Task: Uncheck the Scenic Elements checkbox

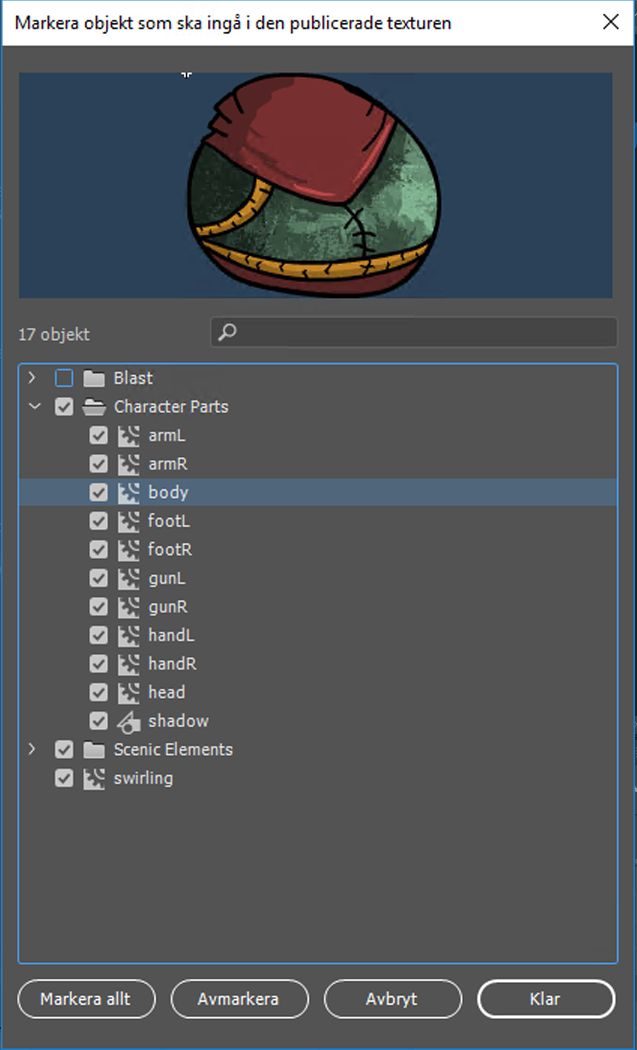Action: (64, 750)
